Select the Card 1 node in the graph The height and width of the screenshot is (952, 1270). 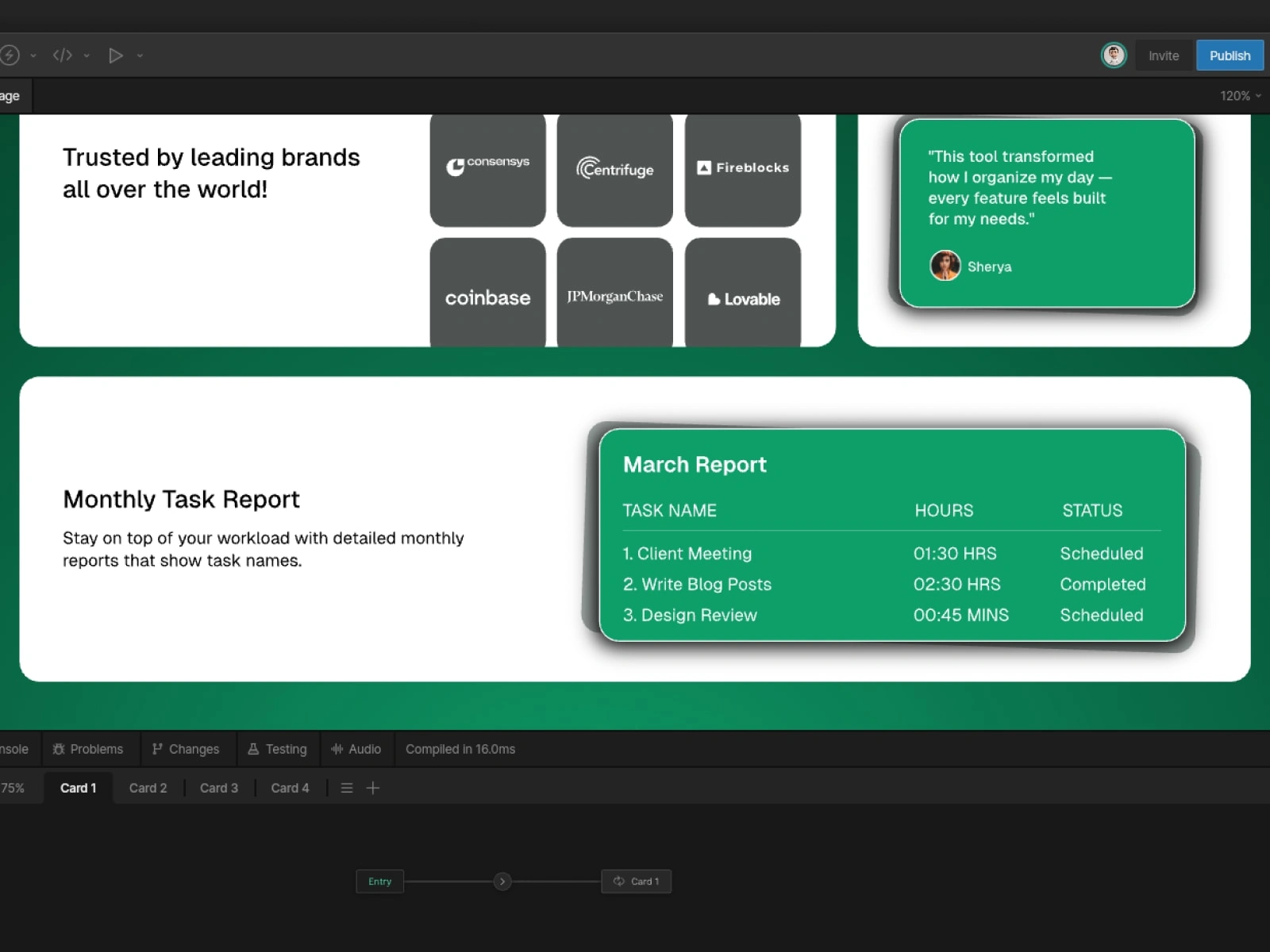(x=637, y=881)
